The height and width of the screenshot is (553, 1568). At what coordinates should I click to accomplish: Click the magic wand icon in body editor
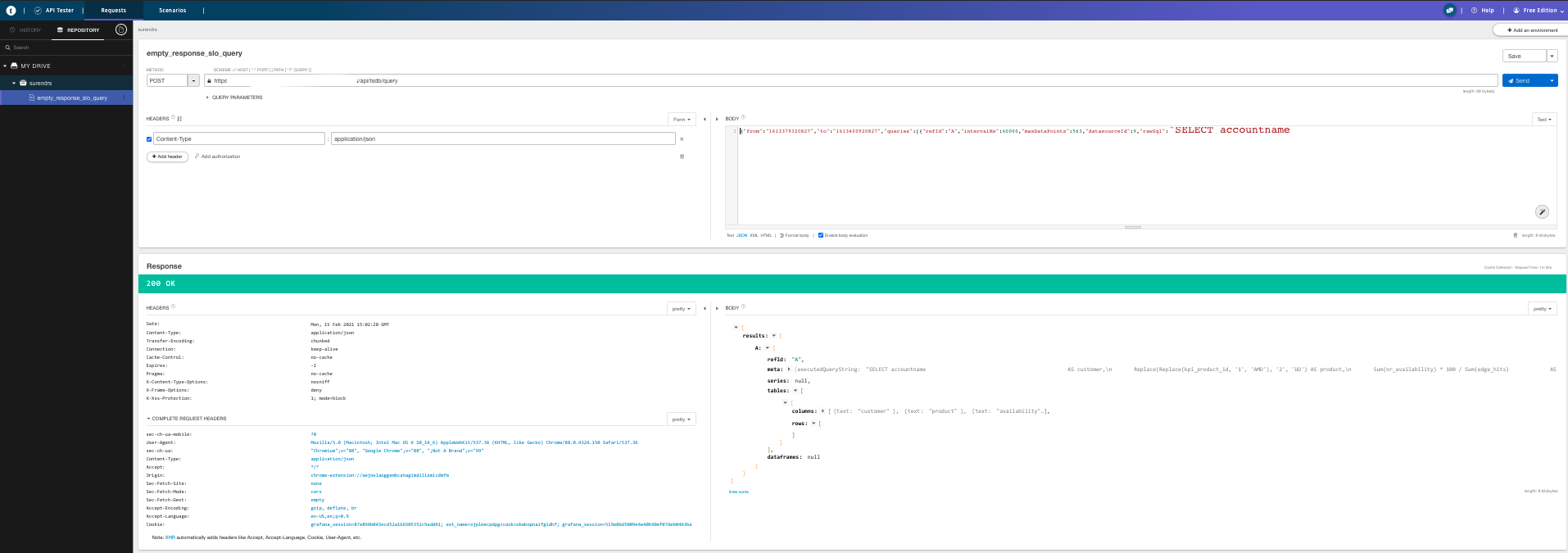tap(1542, 212)
